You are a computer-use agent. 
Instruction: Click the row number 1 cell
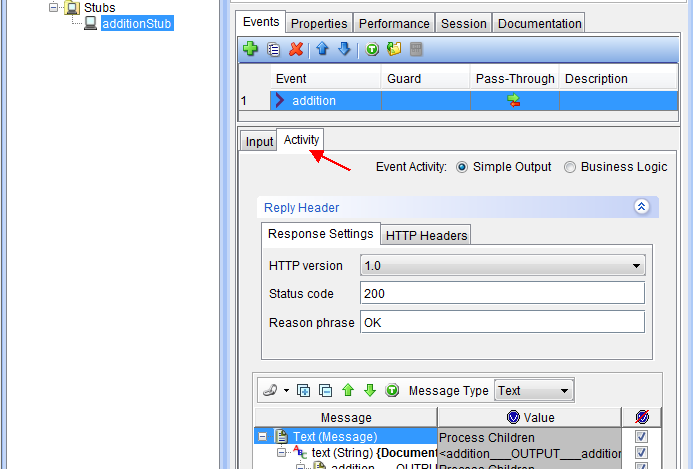click(254, 101)
